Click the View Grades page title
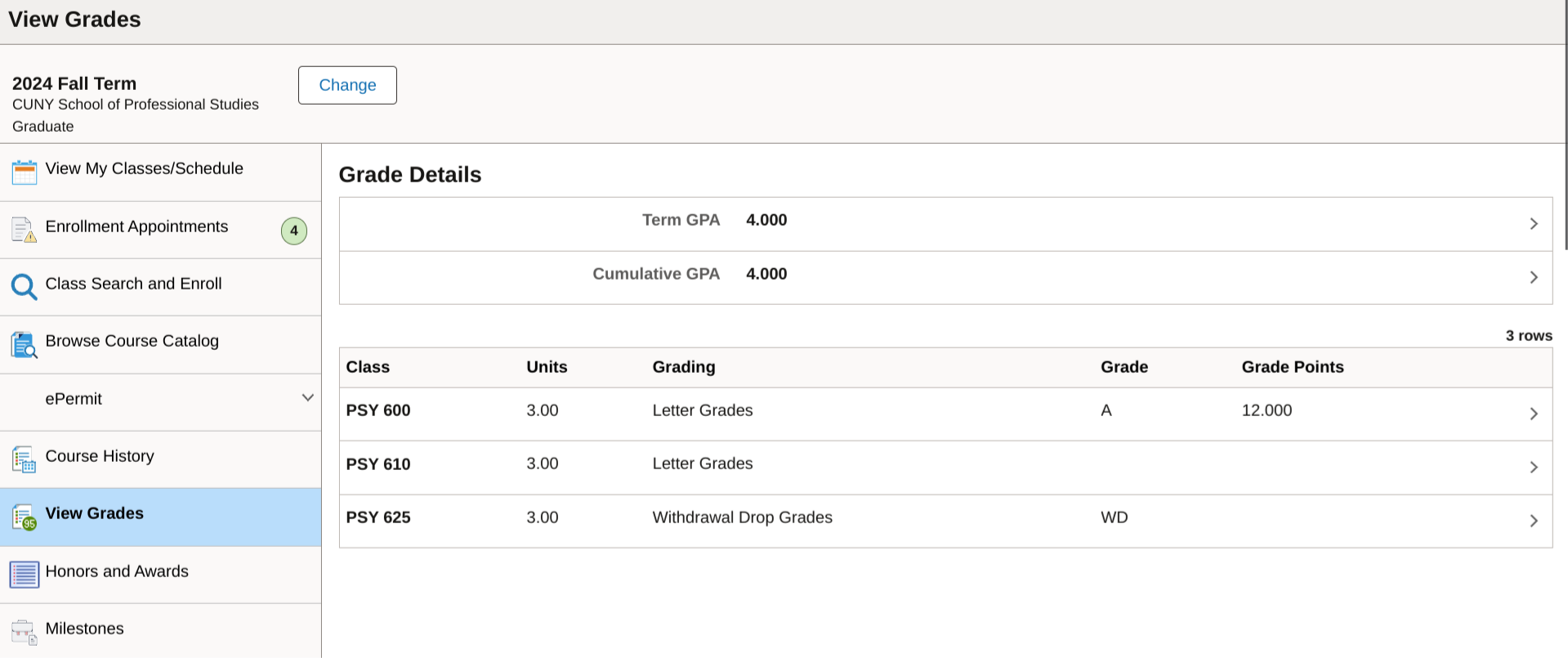The height and width of the screenshot is (658, 1568). point(74,20)
